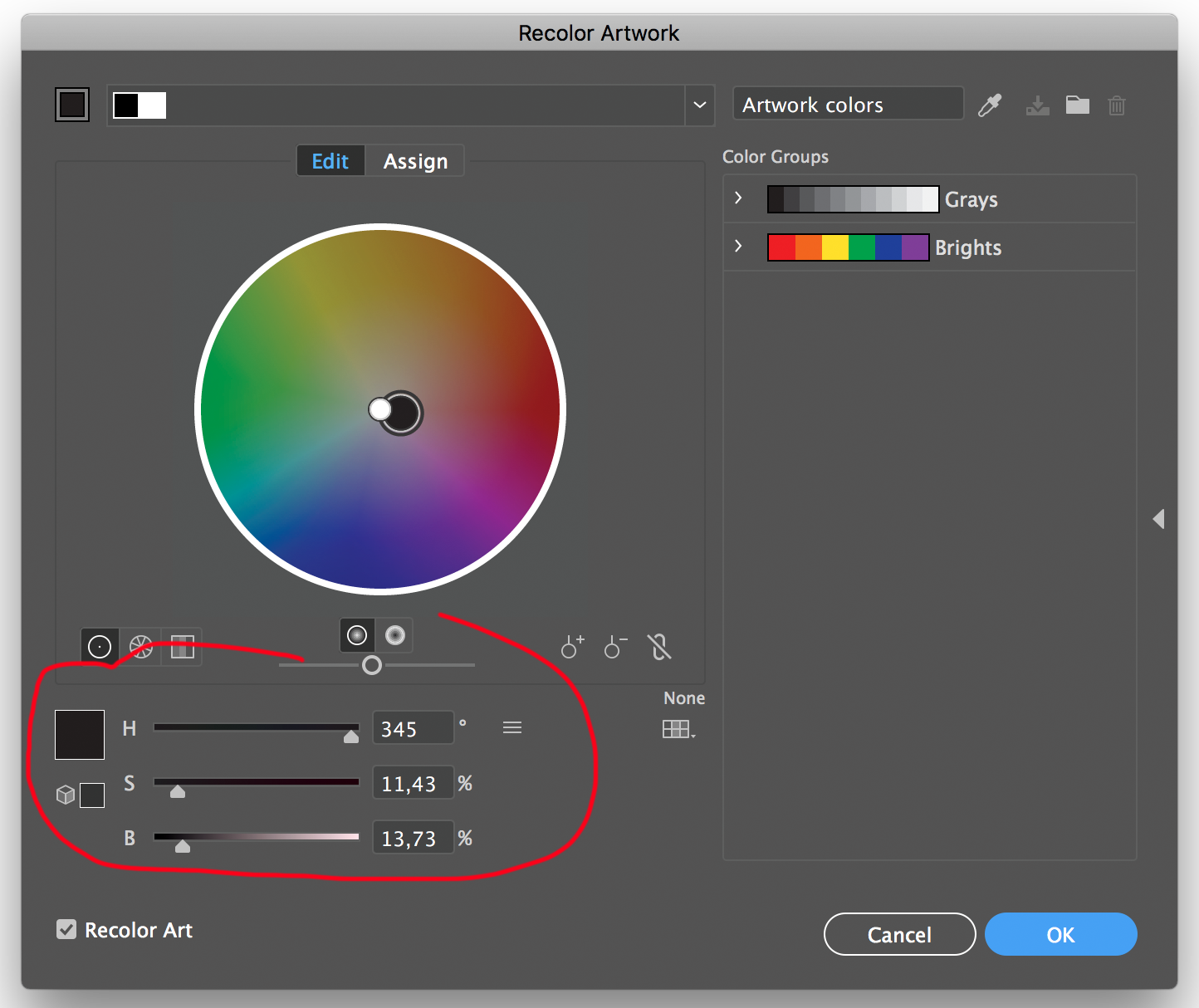Click the dark color marker on wheel
Viewport: 1199px width, 1008px height.
403,413
